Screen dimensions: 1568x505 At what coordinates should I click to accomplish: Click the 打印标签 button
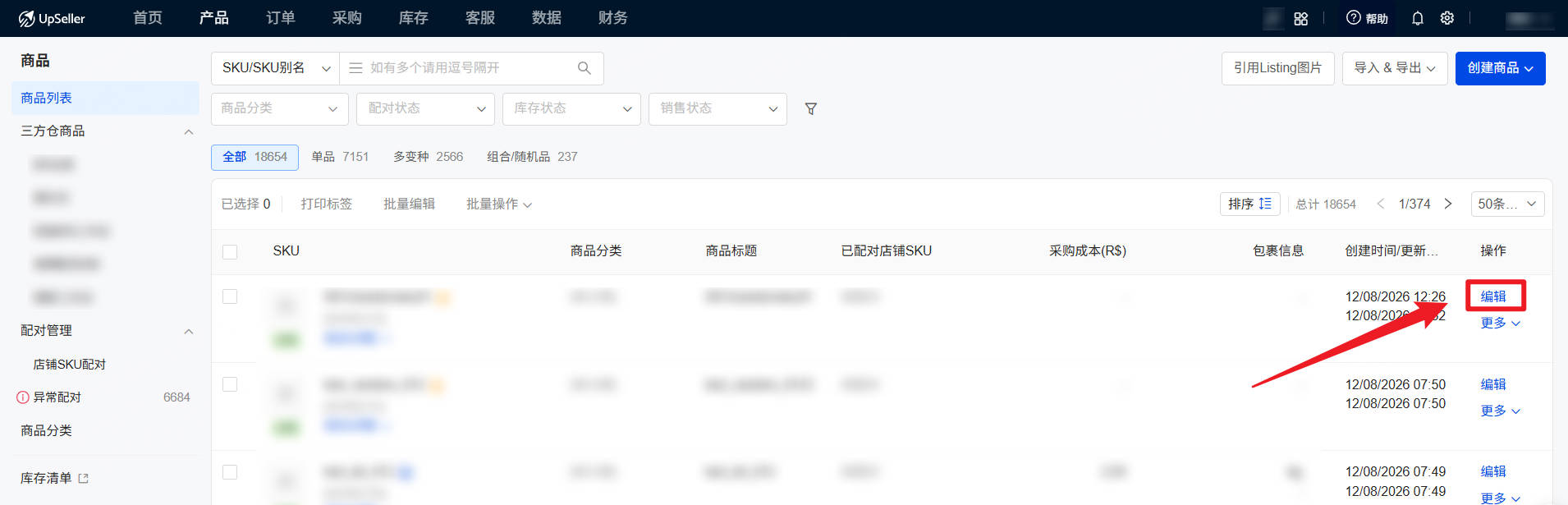click(326, 204)
